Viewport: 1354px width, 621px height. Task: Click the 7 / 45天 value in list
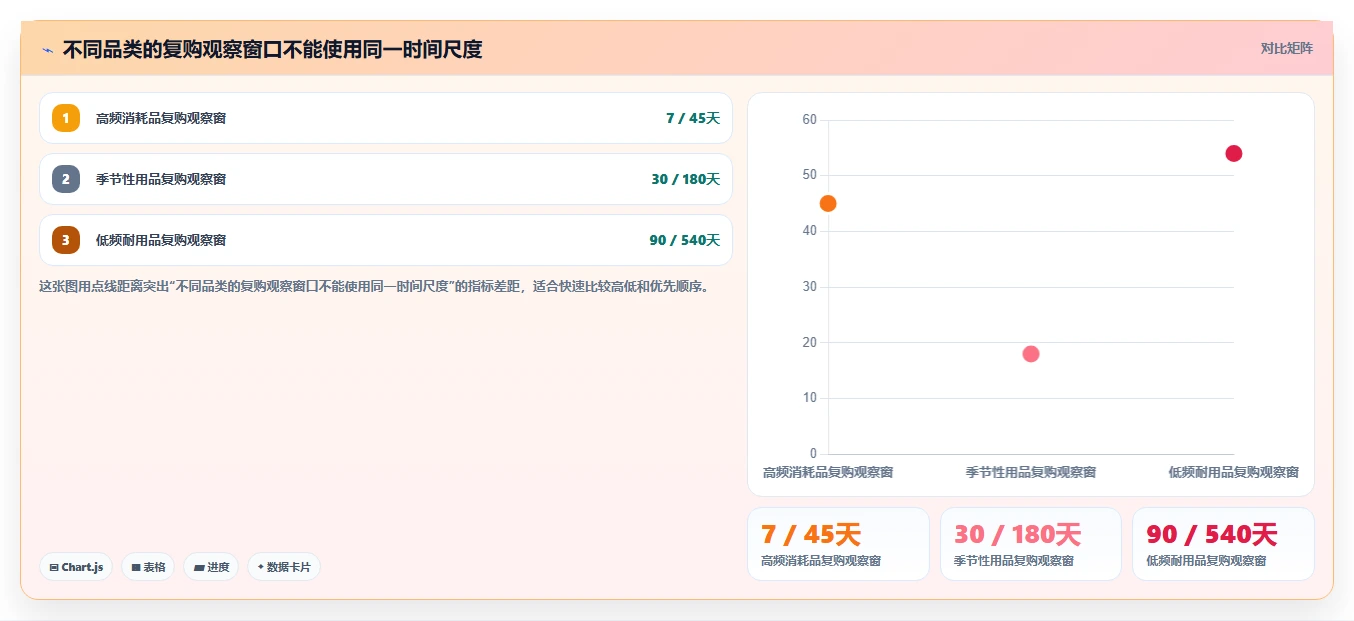point(693,118)
